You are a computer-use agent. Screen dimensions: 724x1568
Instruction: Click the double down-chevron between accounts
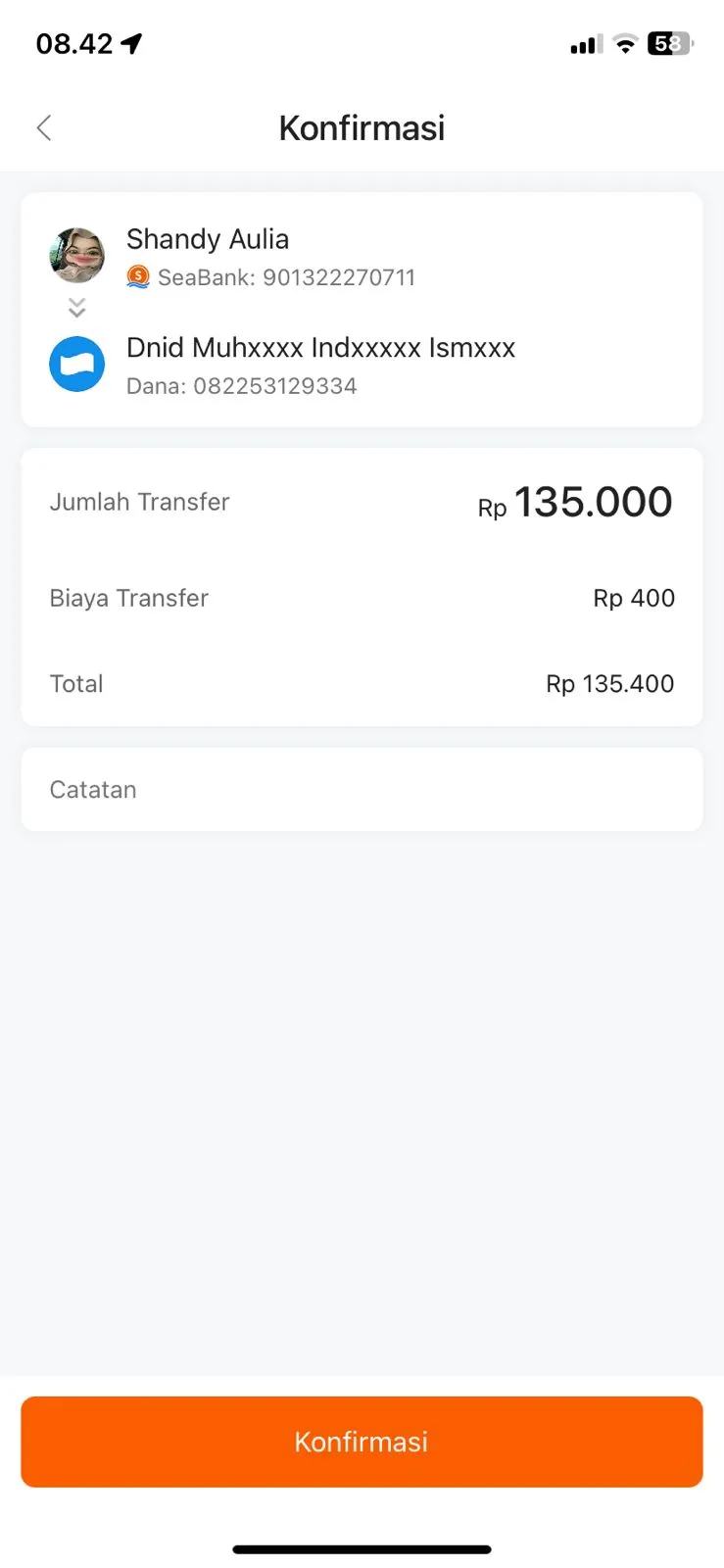76,308
